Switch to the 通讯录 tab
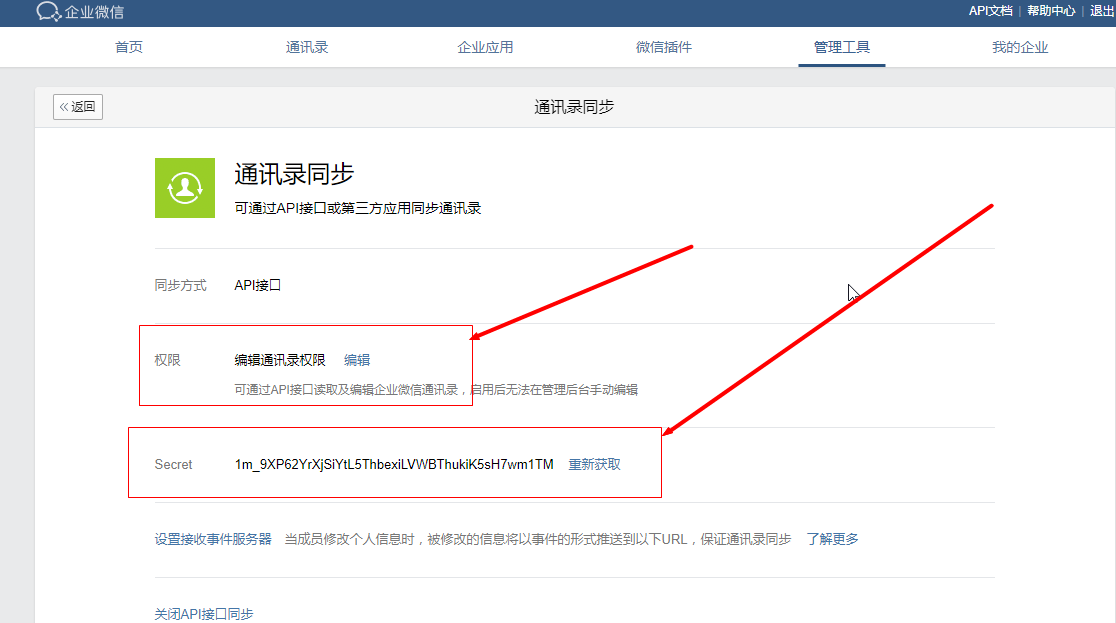Screen dimensions: 1116x623 click(x=307, y=47)
